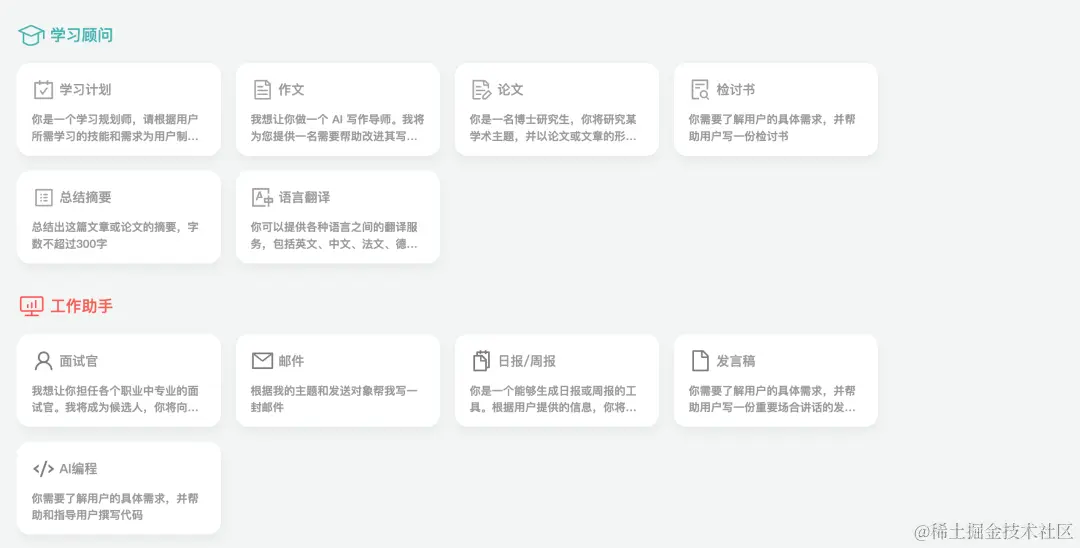Click description text '你是一个能够生成日报或周报的工'
The width and height of the screenshot is (1080, 548).
553,390
